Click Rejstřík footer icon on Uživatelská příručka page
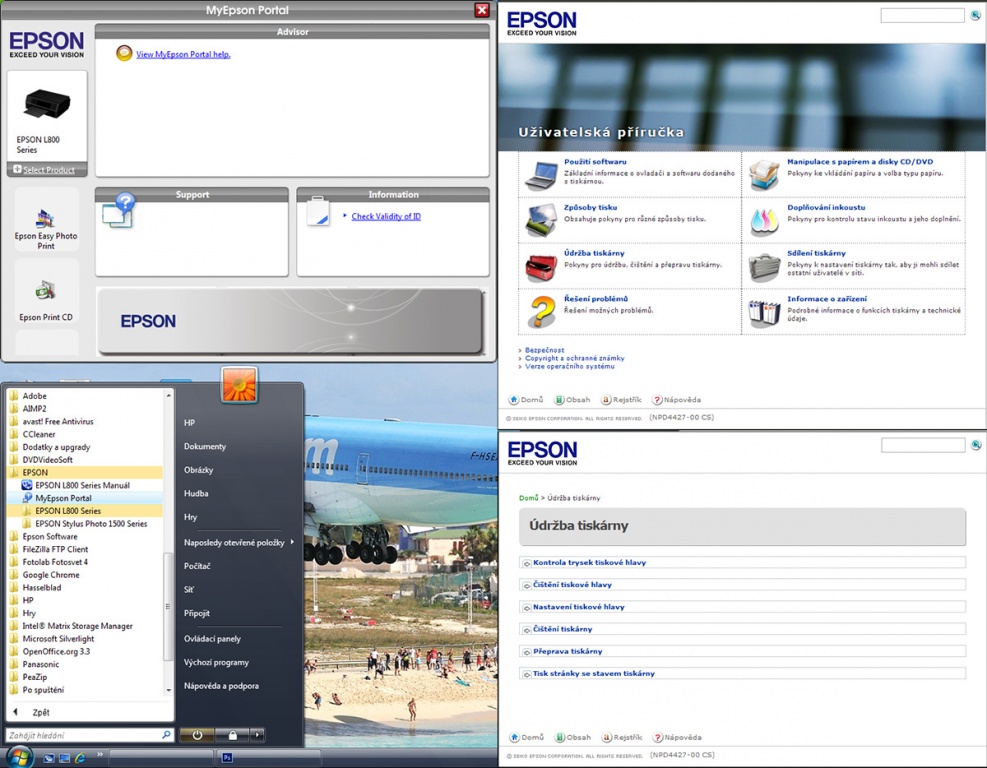The width and height of the screenshot is (987, 768). [606, 400]
